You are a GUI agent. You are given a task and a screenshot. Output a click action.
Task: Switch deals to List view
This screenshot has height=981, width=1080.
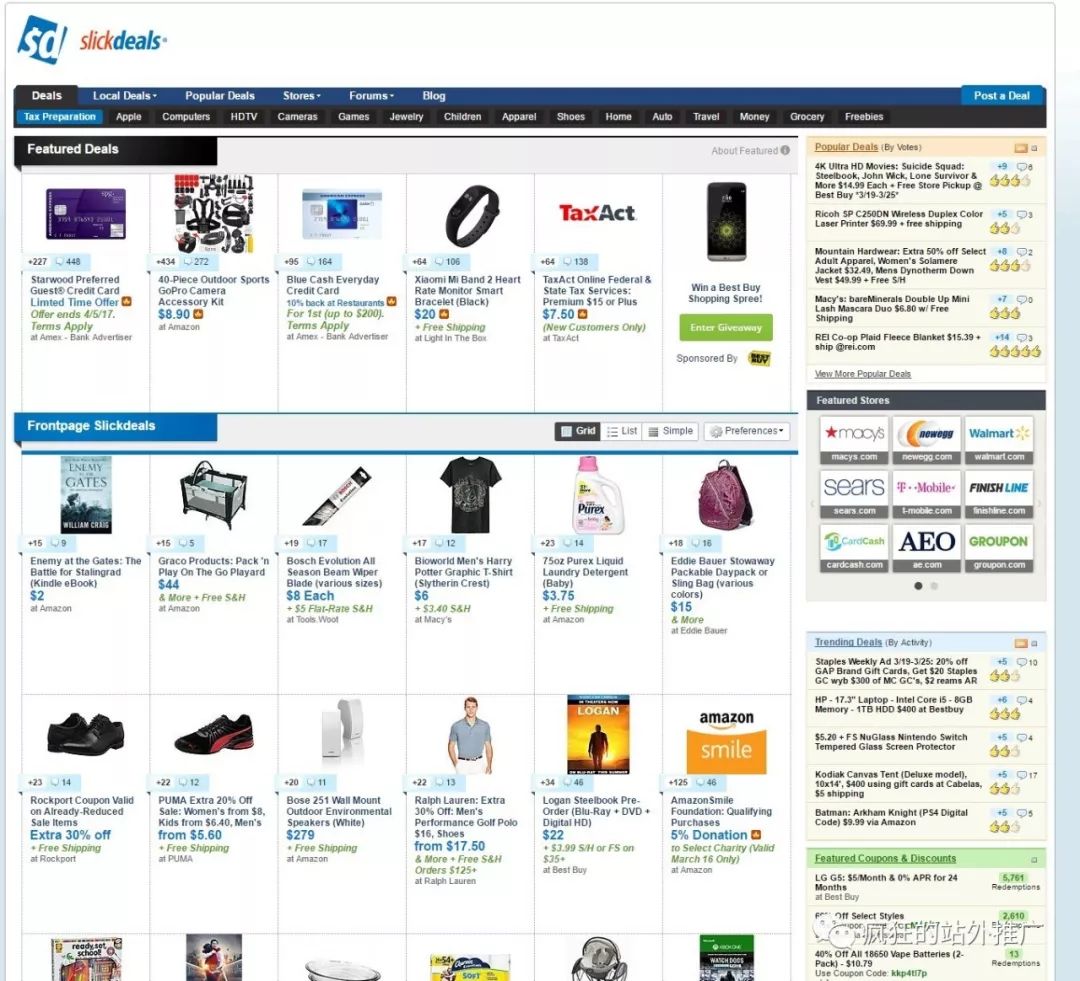point(622,431)
